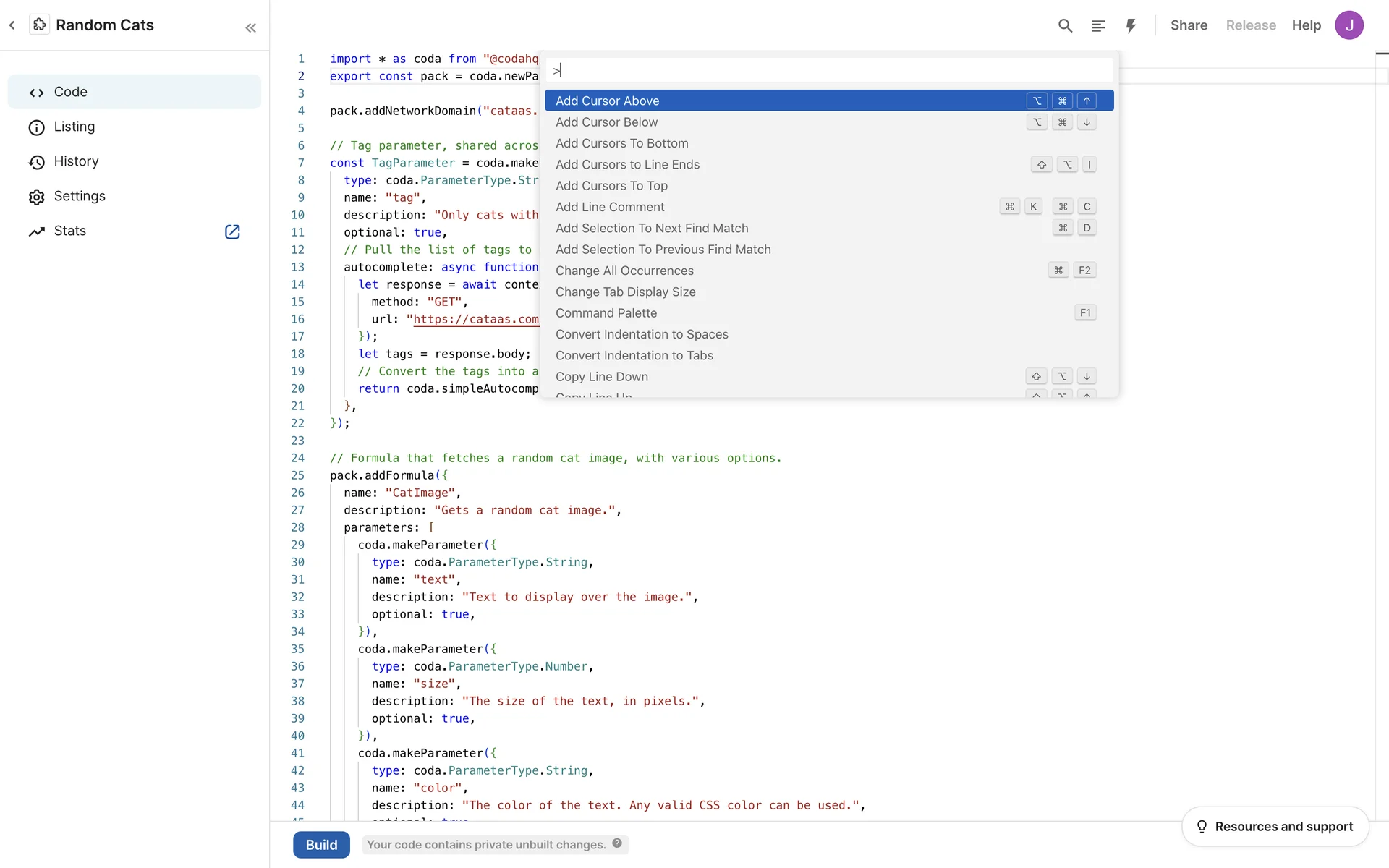Open the external link icon beside Stats

tap(232, 231)
